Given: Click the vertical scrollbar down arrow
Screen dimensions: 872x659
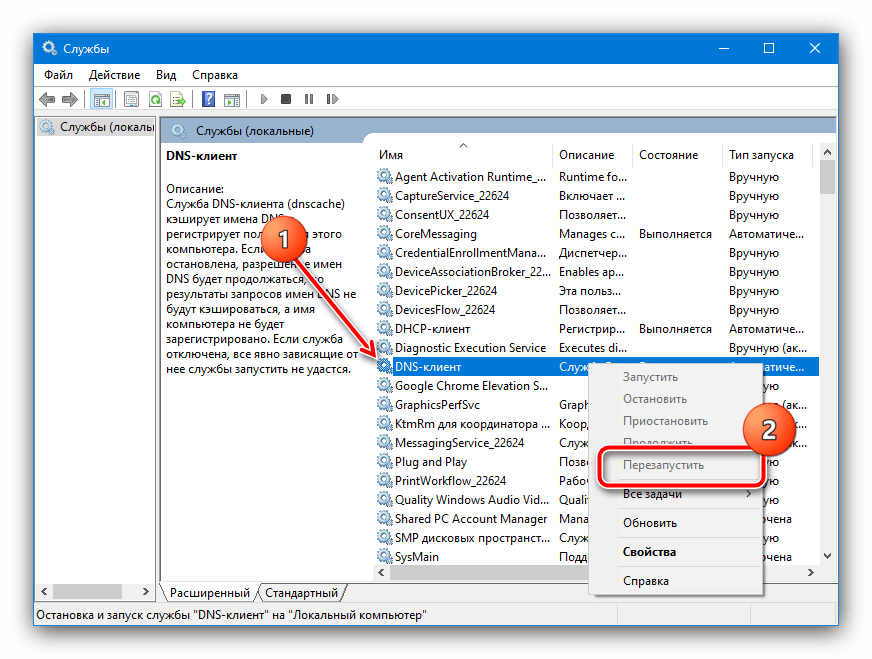Looking at the screenshot, I should point(828,556).
